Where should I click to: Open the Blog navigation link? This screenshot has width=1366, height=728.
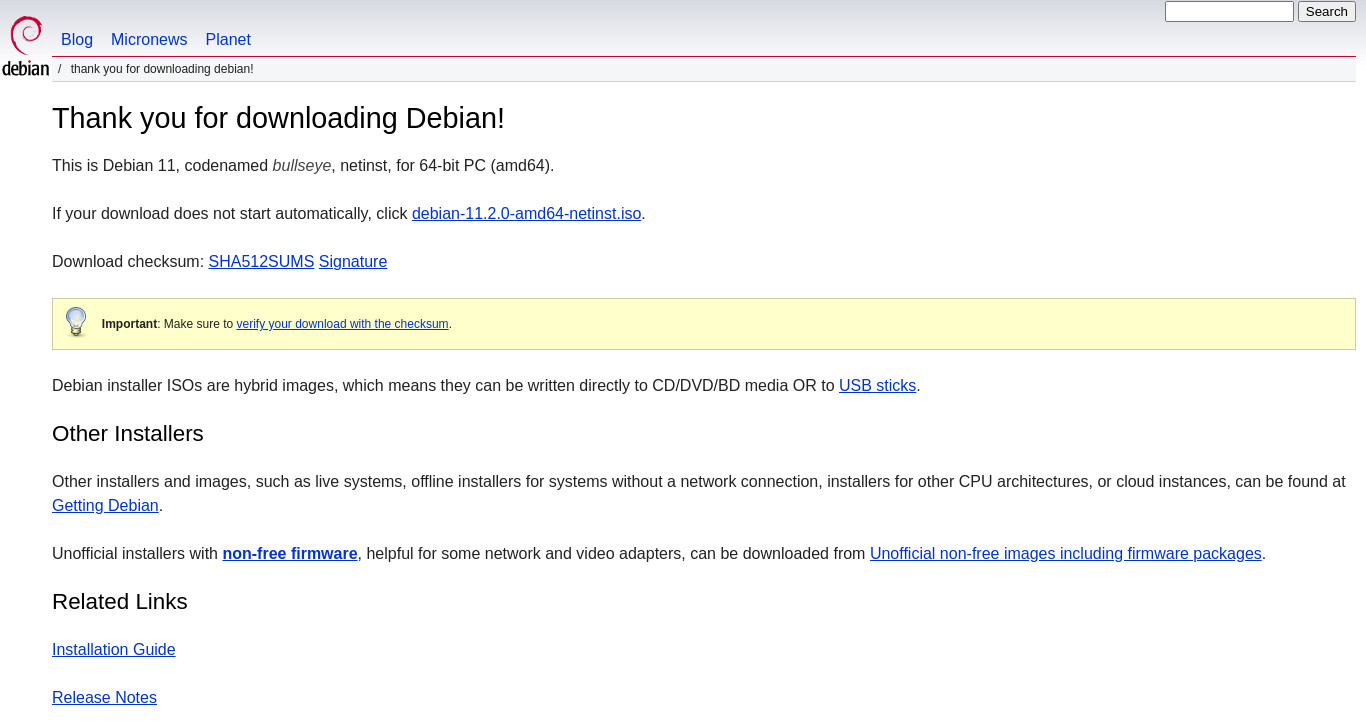pos(77,40)
